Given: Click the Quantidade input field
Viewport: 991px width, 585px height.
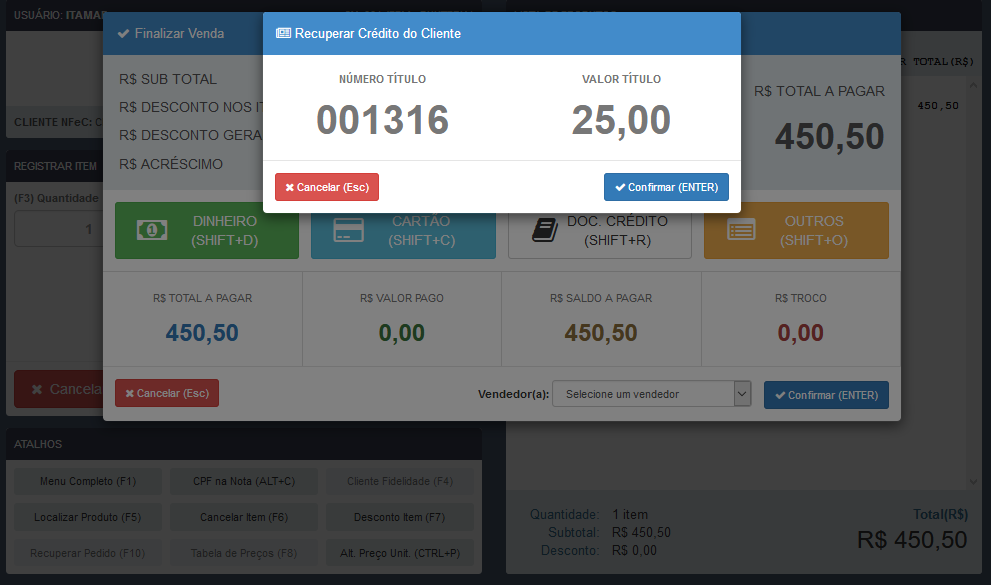Looking at the screenshot, I should pyautogui.click(x=59, y=229).
